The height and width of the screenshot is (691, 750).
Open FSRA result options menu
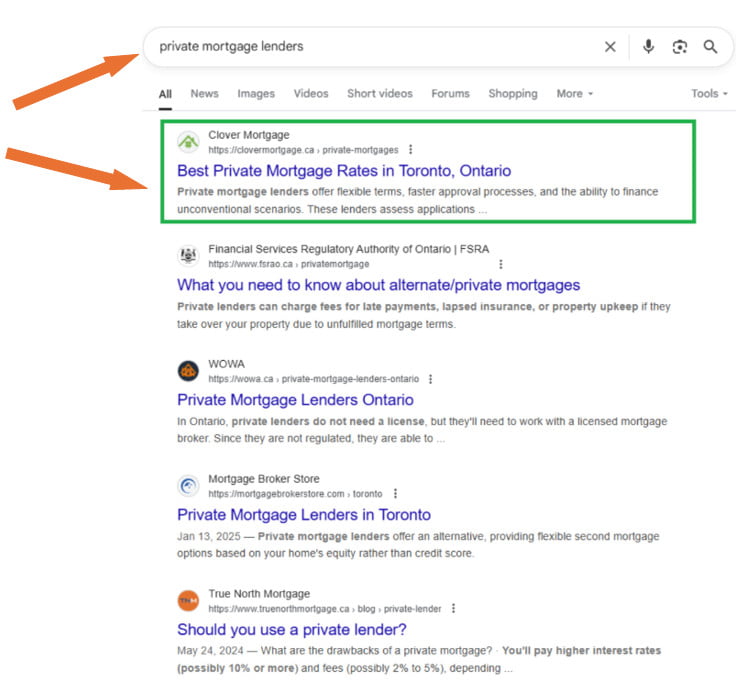pos(501,264)
